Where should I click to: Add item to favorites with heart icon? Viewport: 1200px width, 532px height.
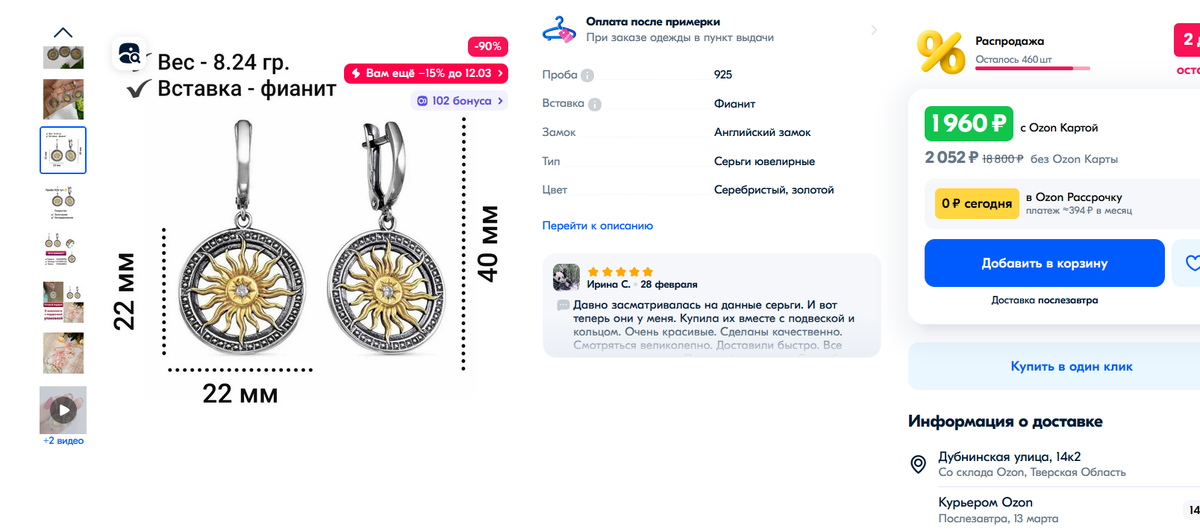coord(1190,263)
